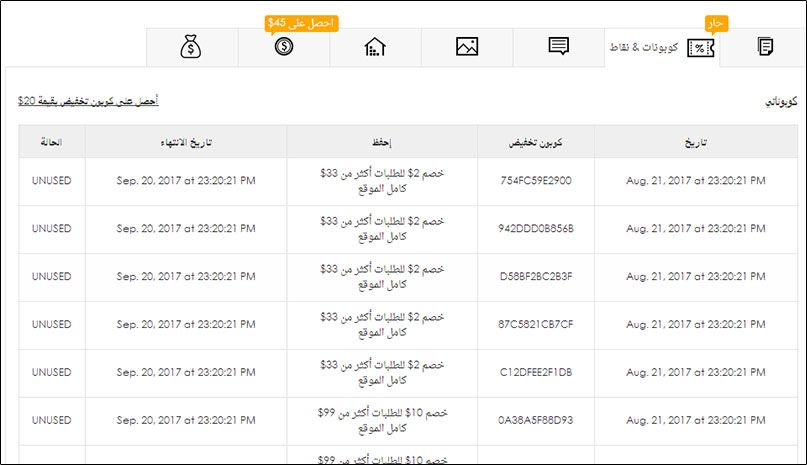Click $2 discount description of coupon 754FC59E2900
Image resolution: width=807 pixels, height=465 pixels.
(382, 181)
